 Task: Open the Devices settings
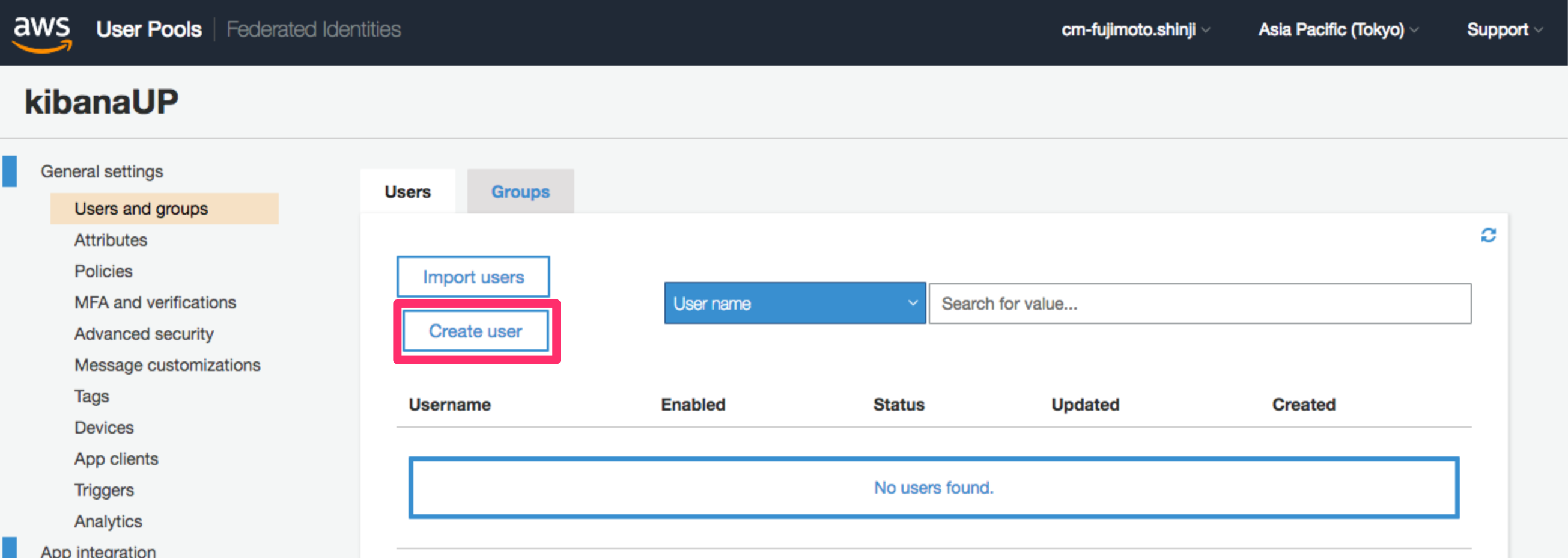click(x=104, y=428)
